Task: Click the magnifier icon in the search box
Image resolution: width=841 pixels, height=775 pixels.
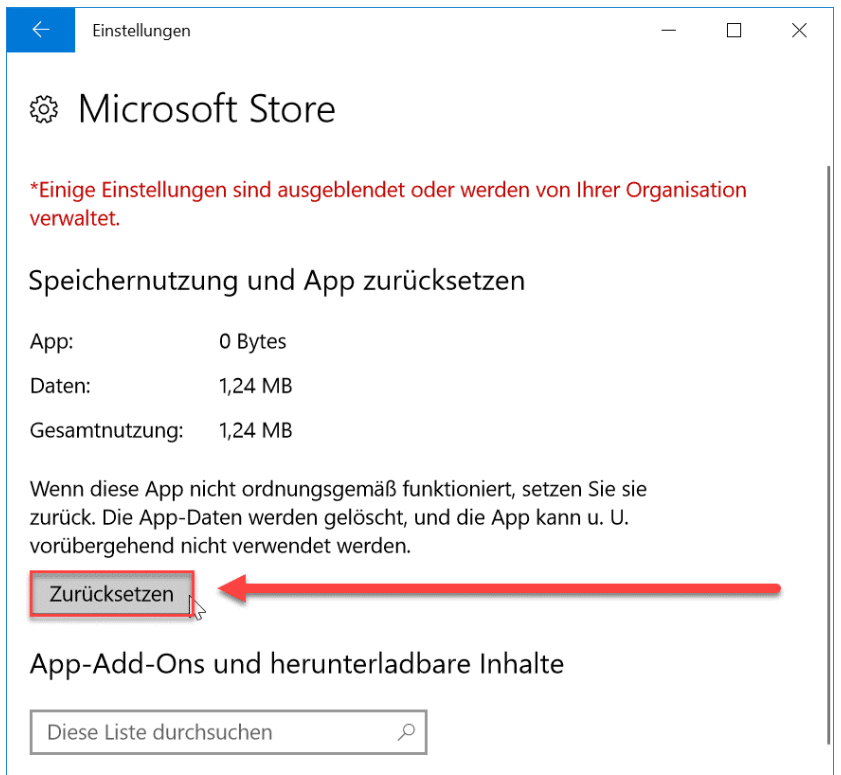Action: click(x=406, y=732)
